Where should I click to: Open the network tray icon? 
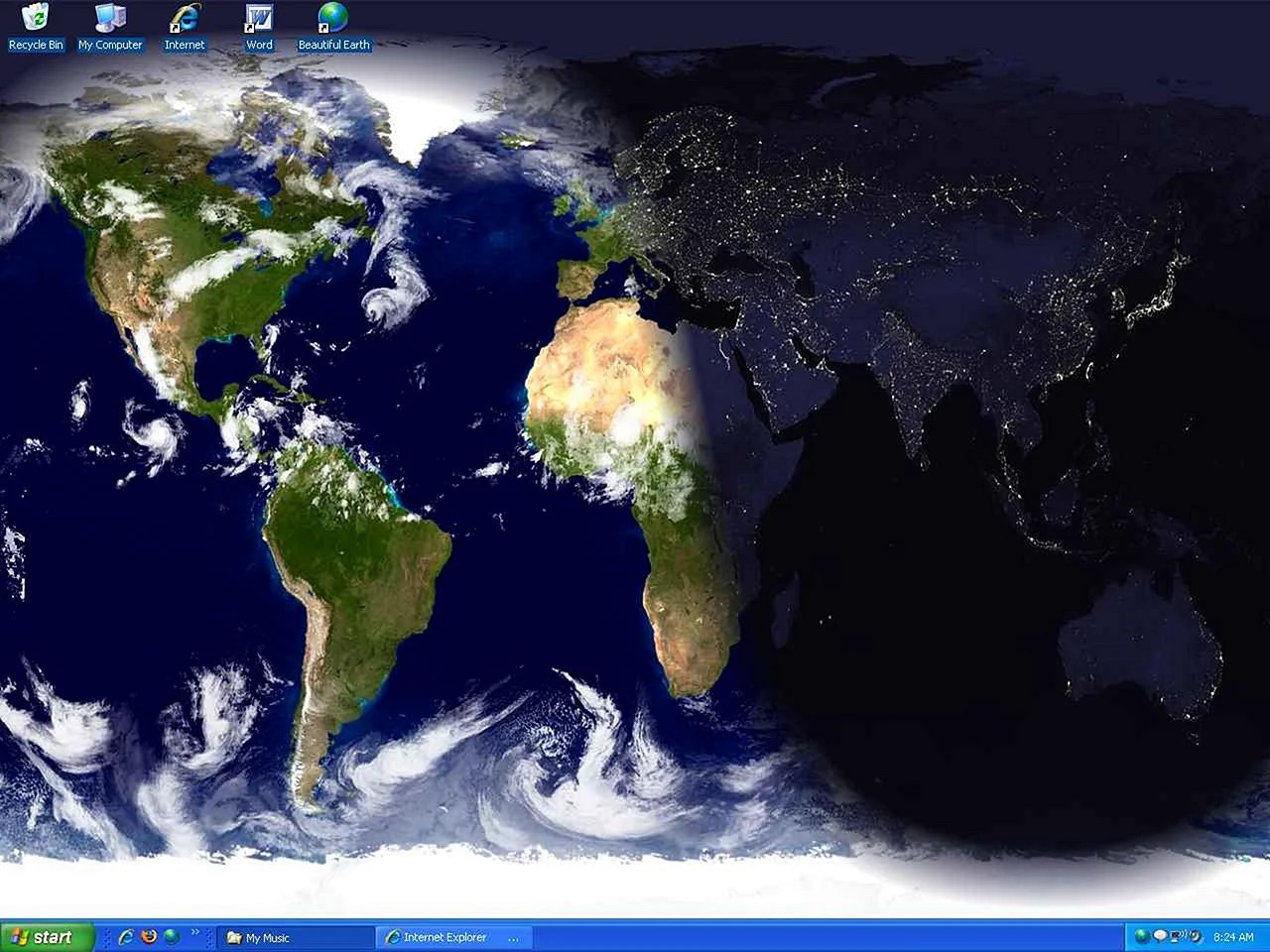tap(1139, 936)
